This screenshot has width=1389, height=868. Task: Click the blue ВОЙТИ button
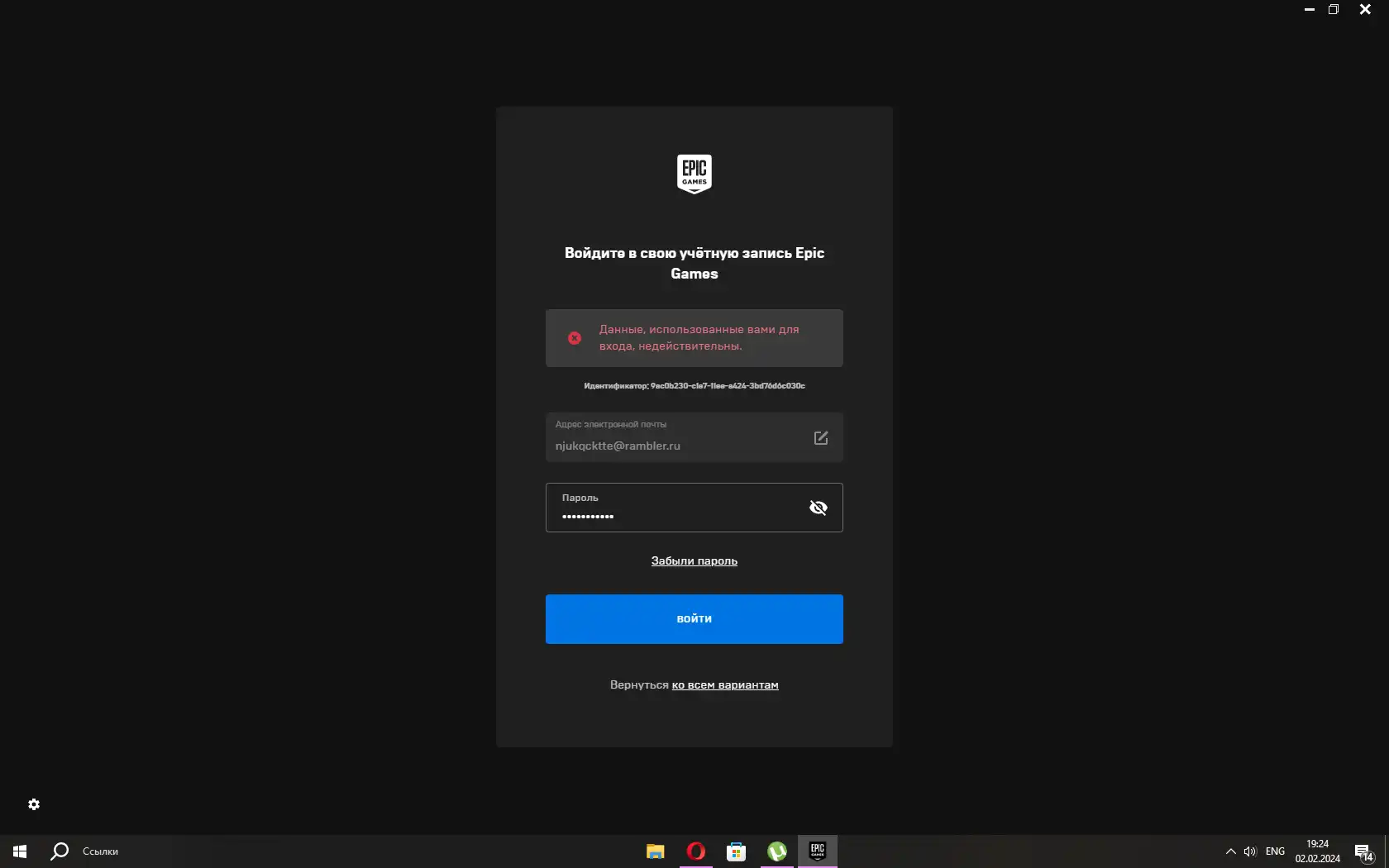point(694,619)
